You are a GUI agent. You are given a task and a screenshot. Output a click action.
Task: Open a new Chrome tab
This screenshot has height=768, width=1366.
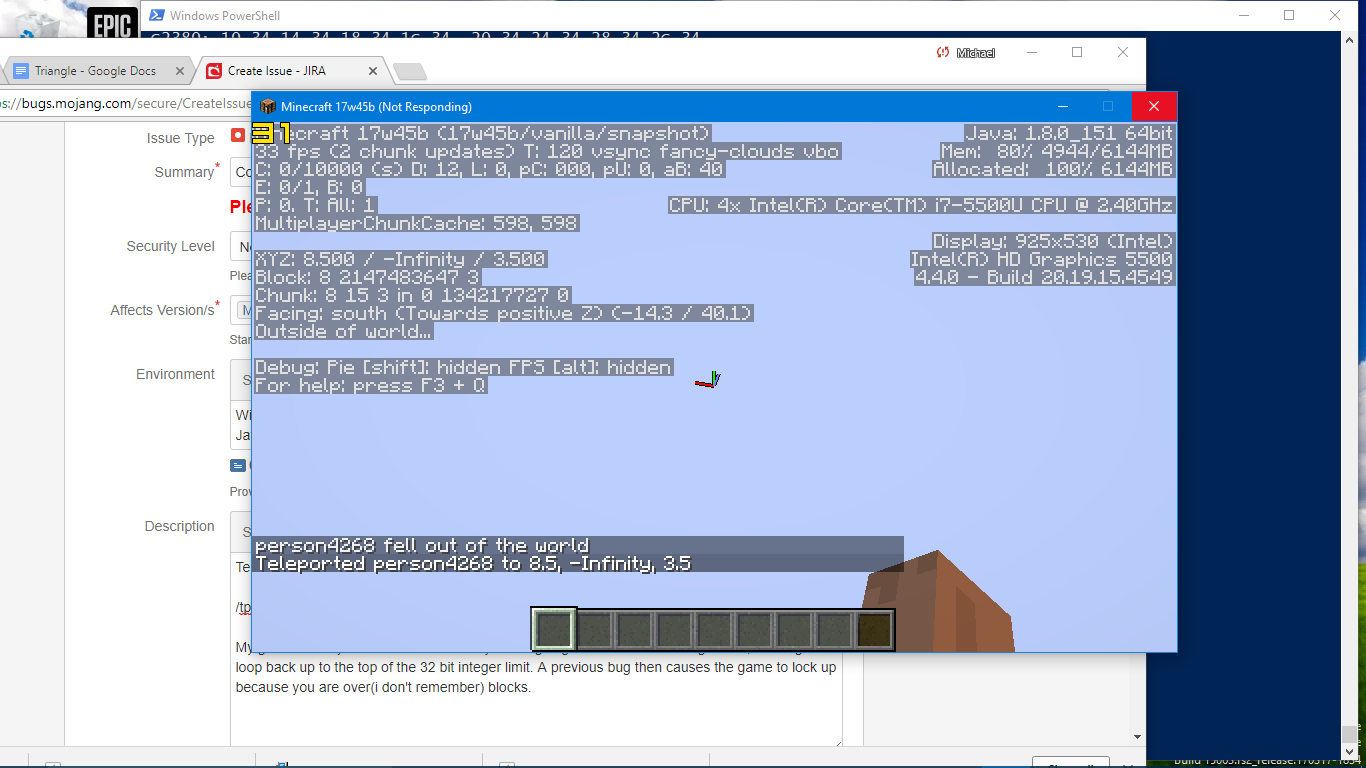(x=410, y=71)
